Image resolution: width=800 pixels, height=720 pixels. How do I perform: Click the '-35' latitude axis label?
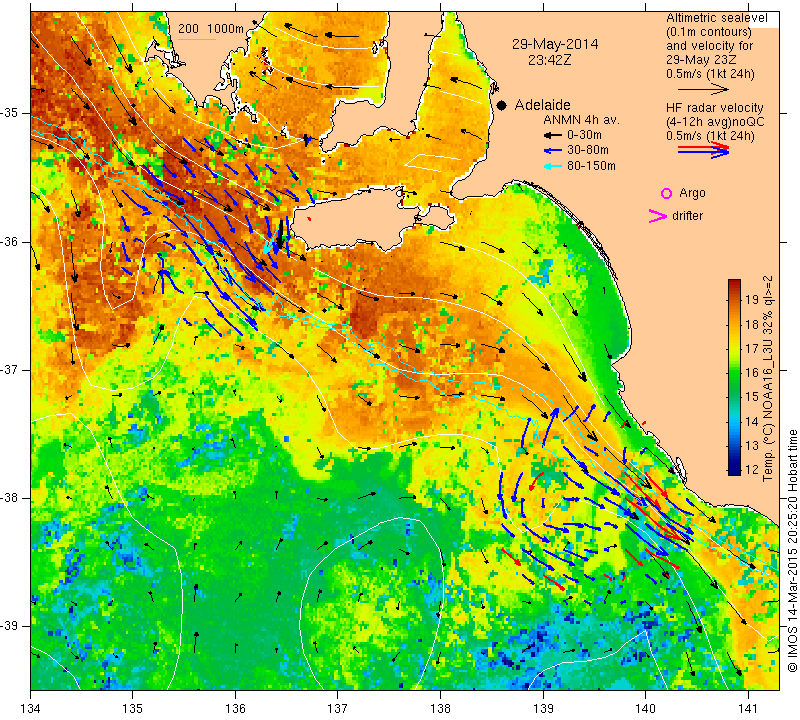pos(10,113)
